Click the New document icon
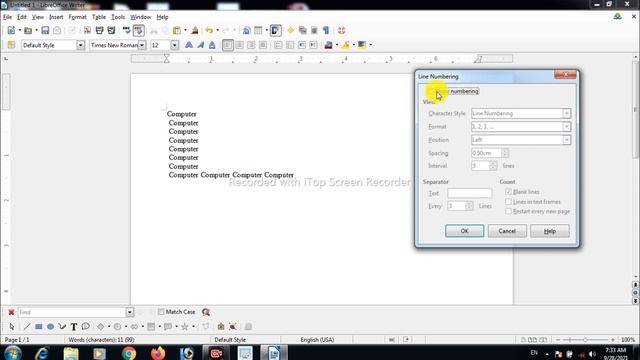Image resolution: width=640 pixels, height=360 pixels. (x=11, y=31)
